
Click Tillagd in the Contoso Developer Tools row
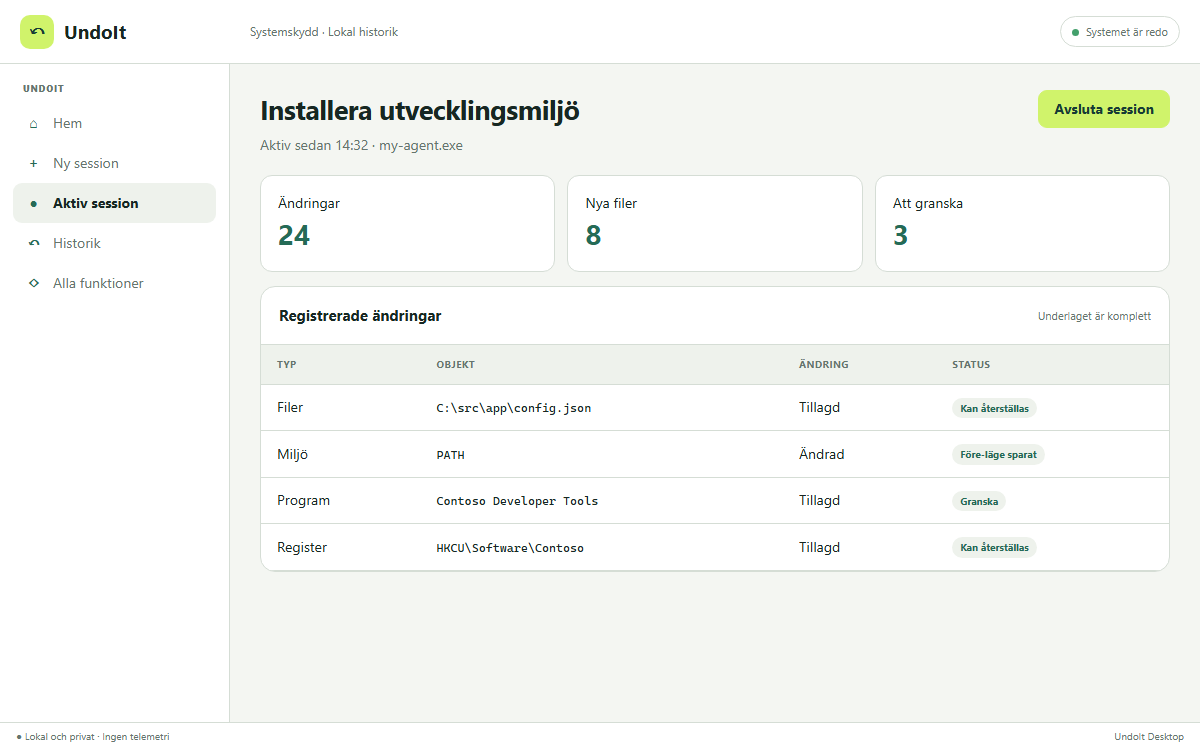coord(820,500)
